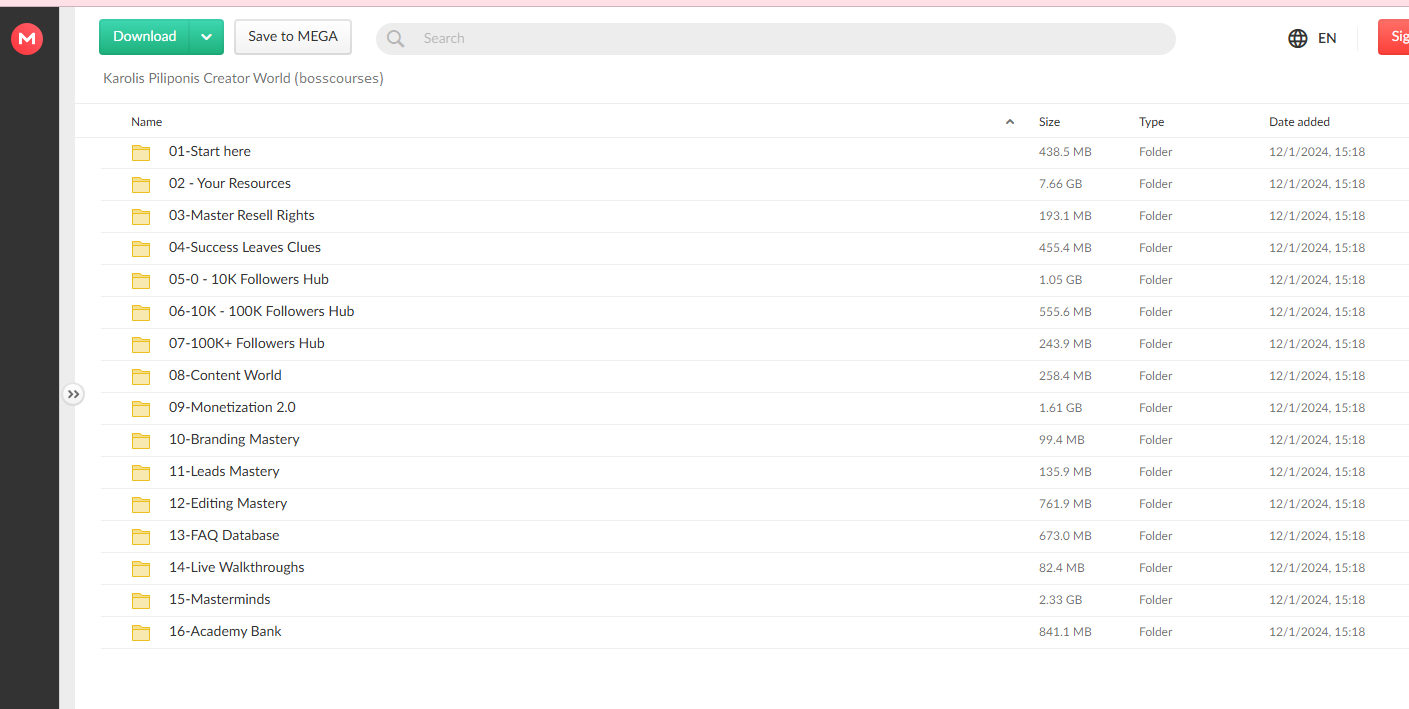The image size is (1409, 709).
Task: Click the 12-Editing Mastery folder icon
Action: click(x=141, y=504)
